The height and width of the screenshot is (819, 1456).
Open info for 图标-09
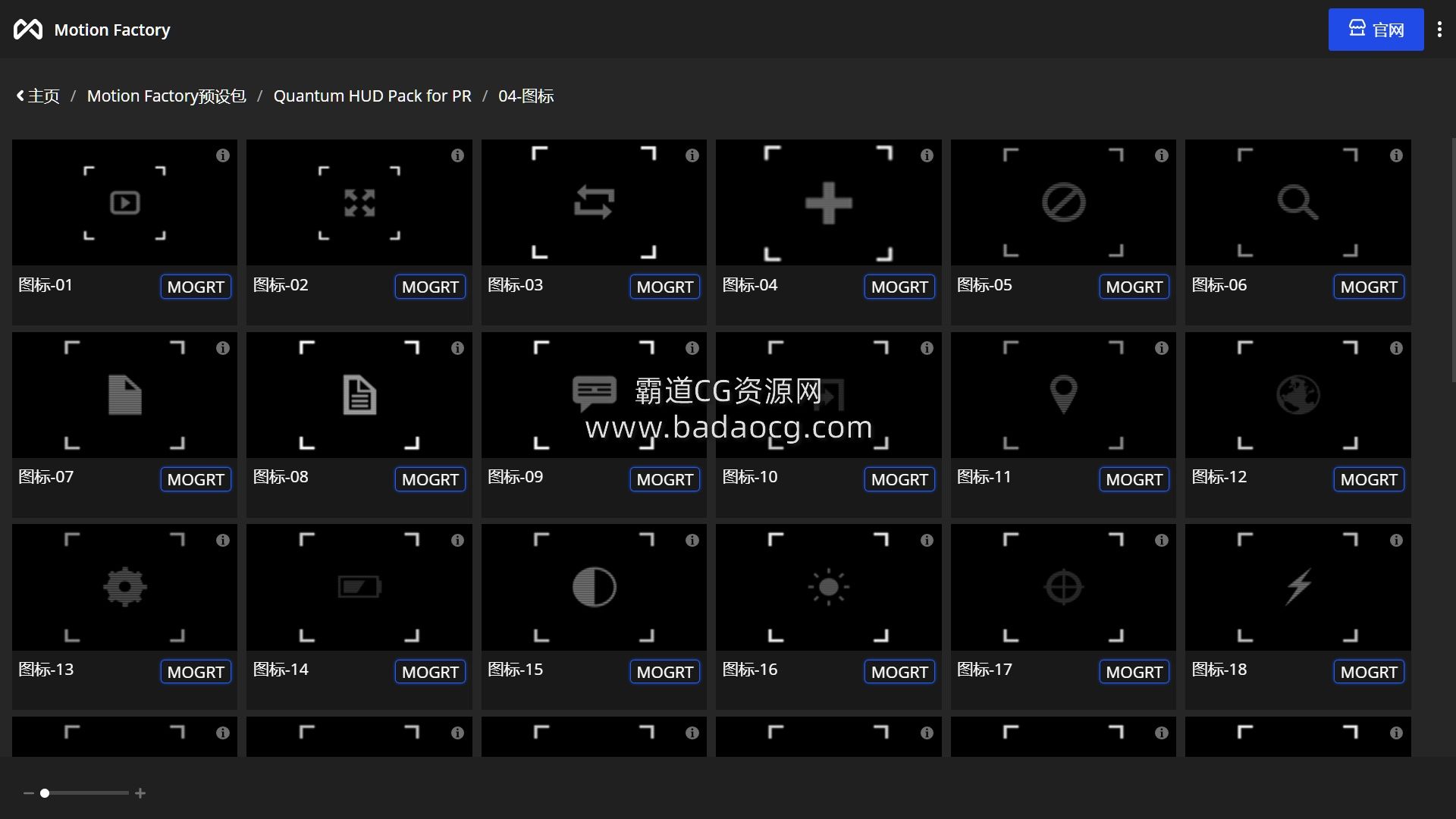692,348
